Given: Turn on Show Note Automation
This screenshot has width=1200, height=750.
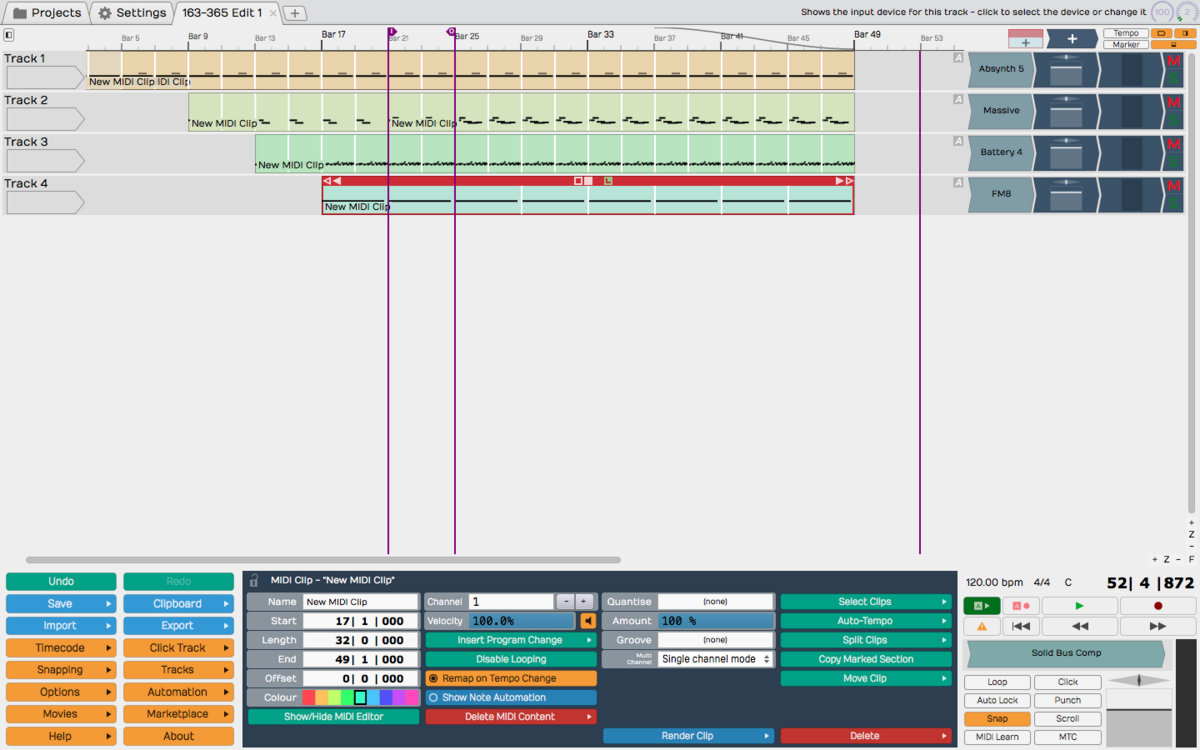Looking at the screenshot, I should (x=433, y=697).
